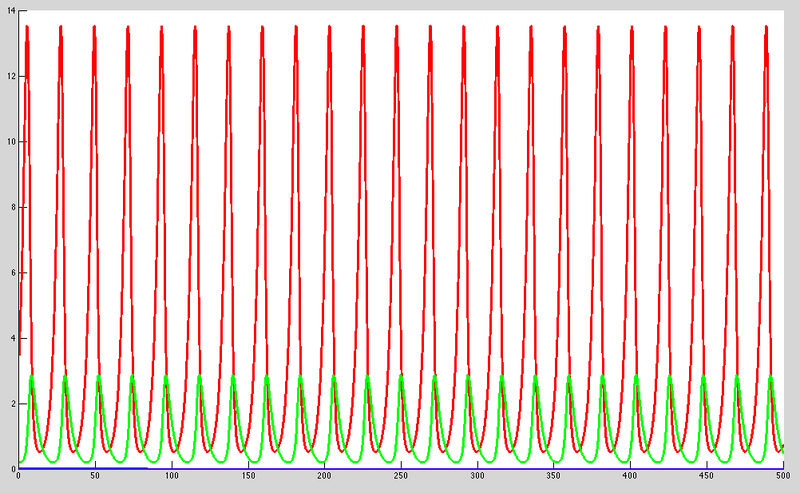Click the x-axis tick label 350
Viewport: 800px width, 493px height.
click(554, 478)
